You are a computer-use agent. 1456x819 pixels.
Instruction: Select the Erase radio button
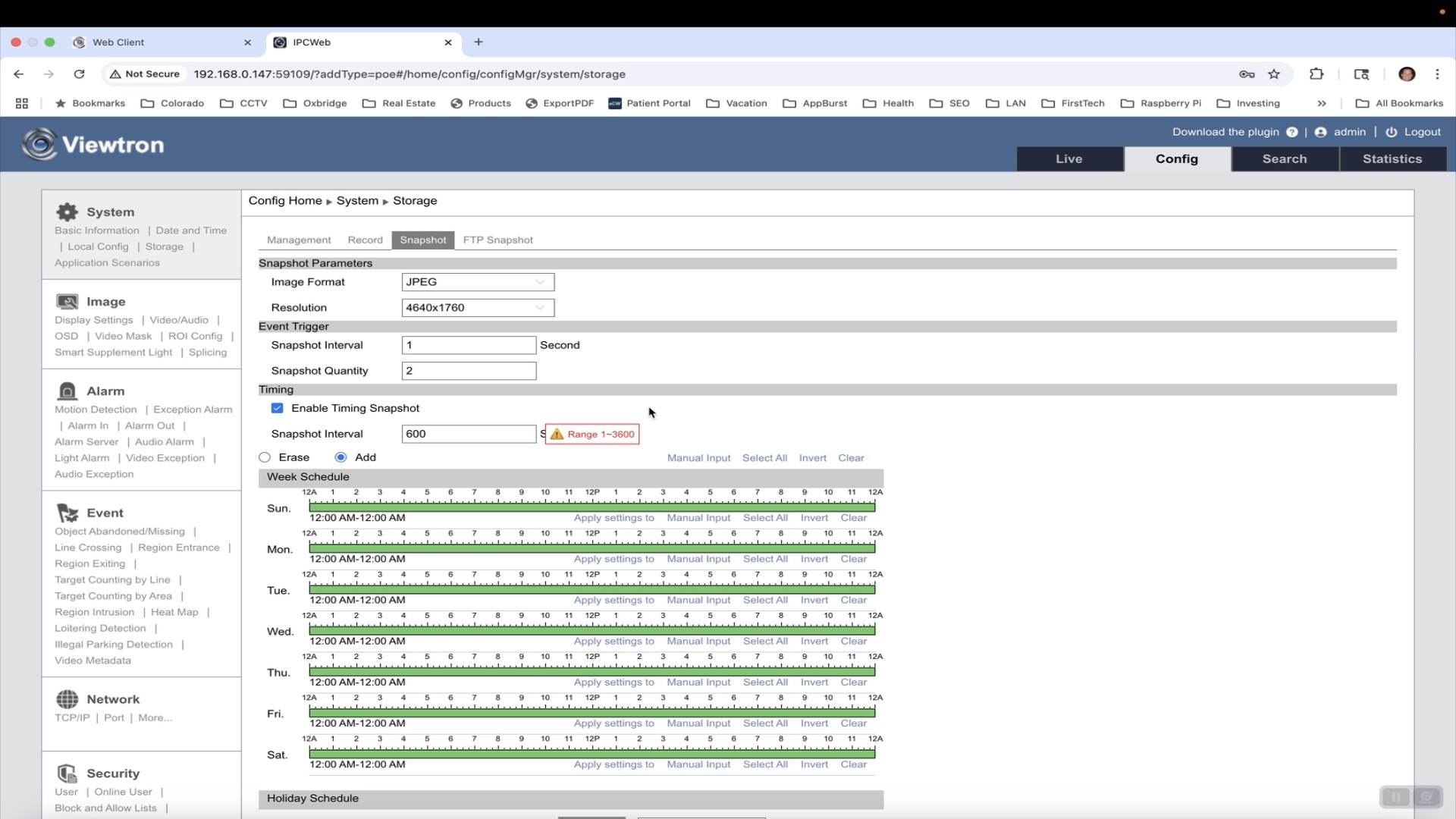pyautogui.click(x=265, y=457)
